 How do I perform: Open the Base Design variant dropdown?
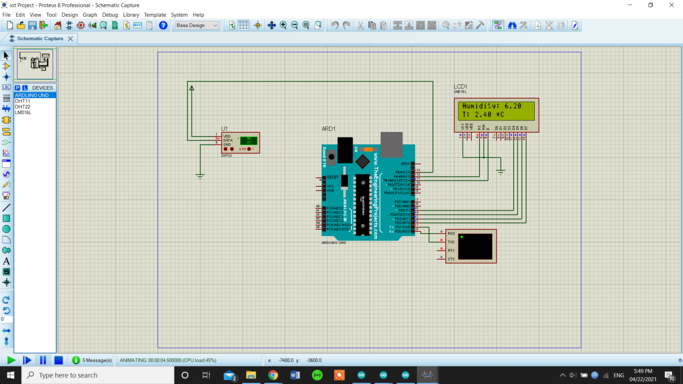click(197, 26)
